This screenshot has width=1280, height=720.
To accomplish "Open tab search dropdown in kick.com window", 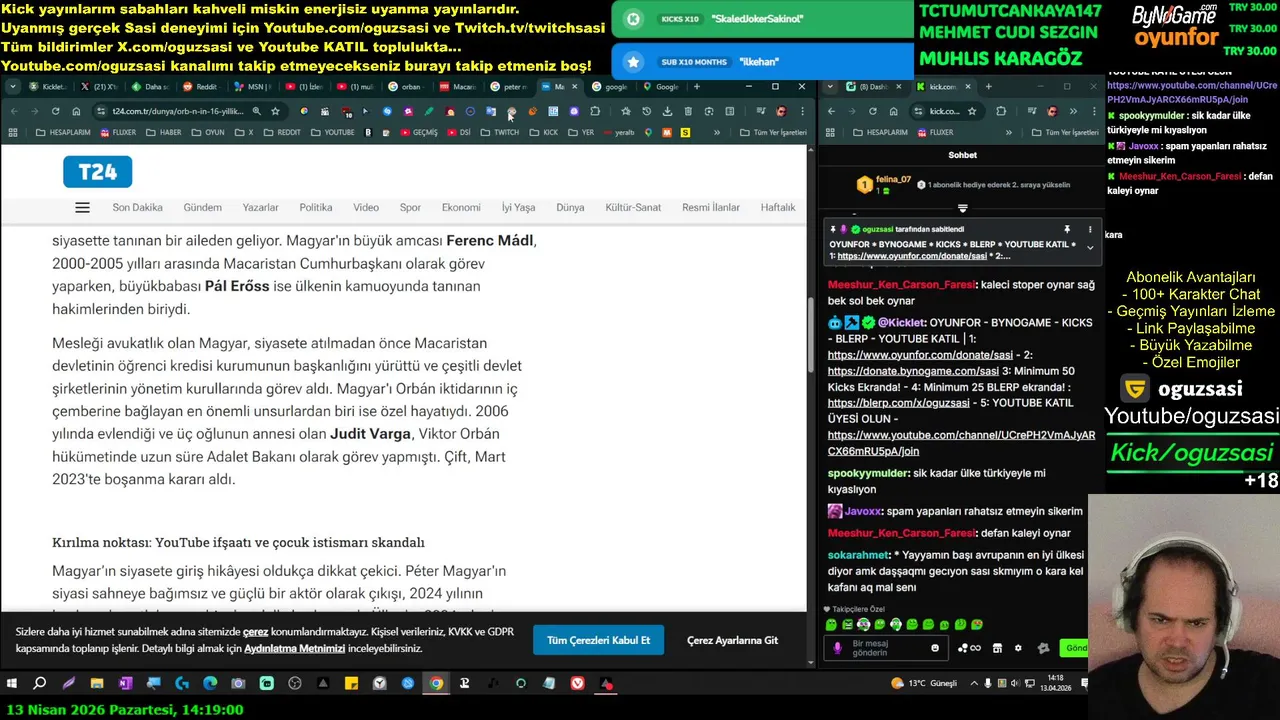I will coord(830,87).
